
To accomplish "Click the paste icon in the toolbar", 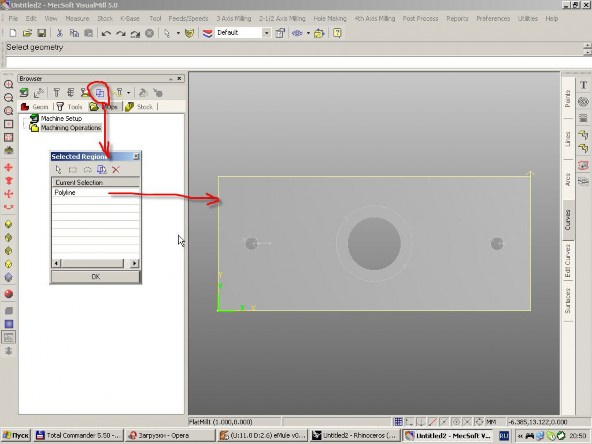I will click(88, 33).
